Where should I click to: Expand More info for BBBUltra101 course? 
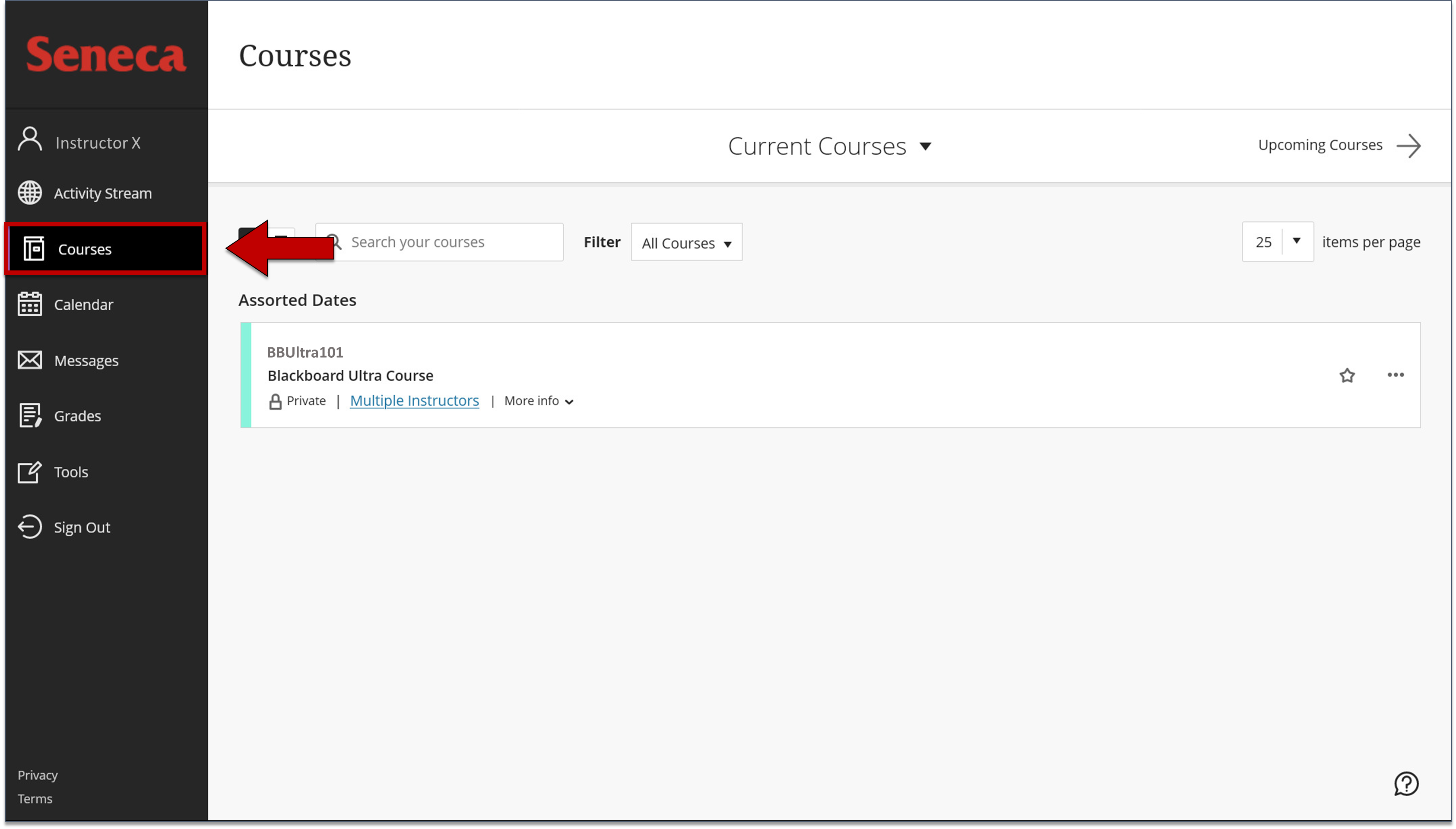point(537,401)
